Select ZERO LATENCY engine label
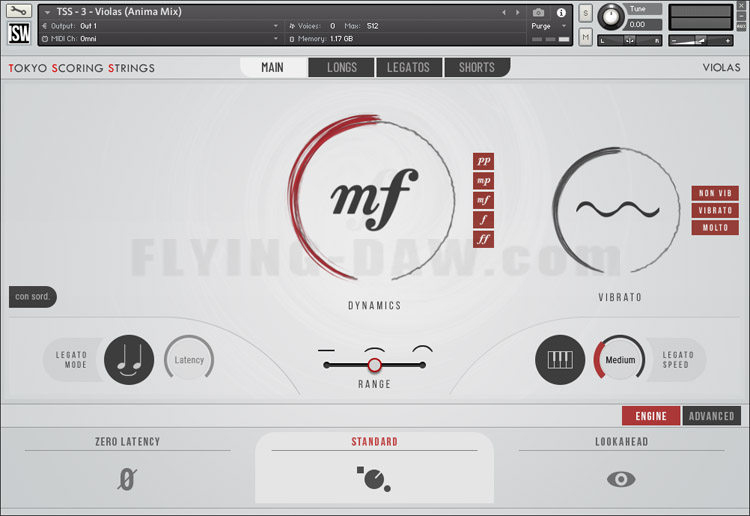The width and height of the screenshot is (750, 516). (128, 441)
